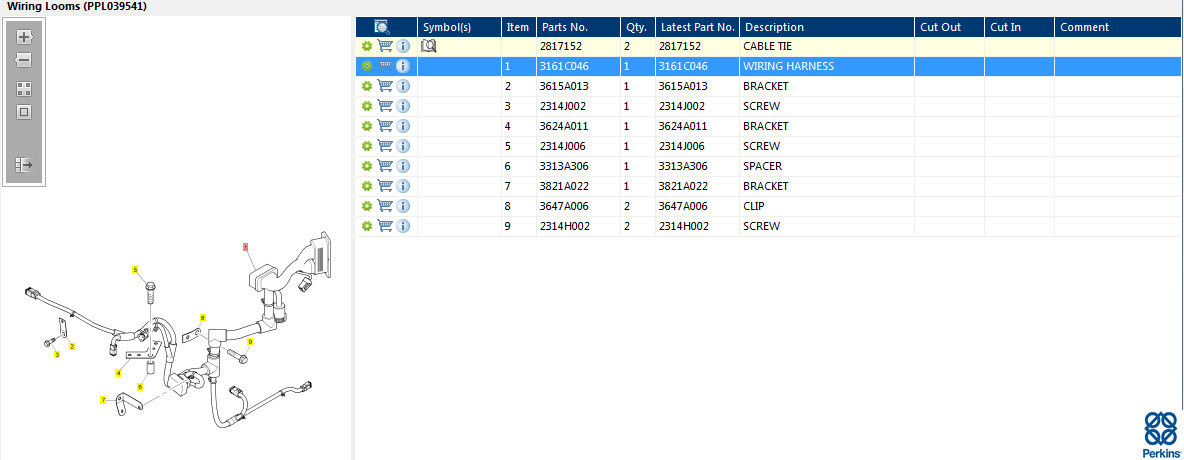Click the Cut Out column header
Viewport: 1184px width, 460px height.
point(949,27)
